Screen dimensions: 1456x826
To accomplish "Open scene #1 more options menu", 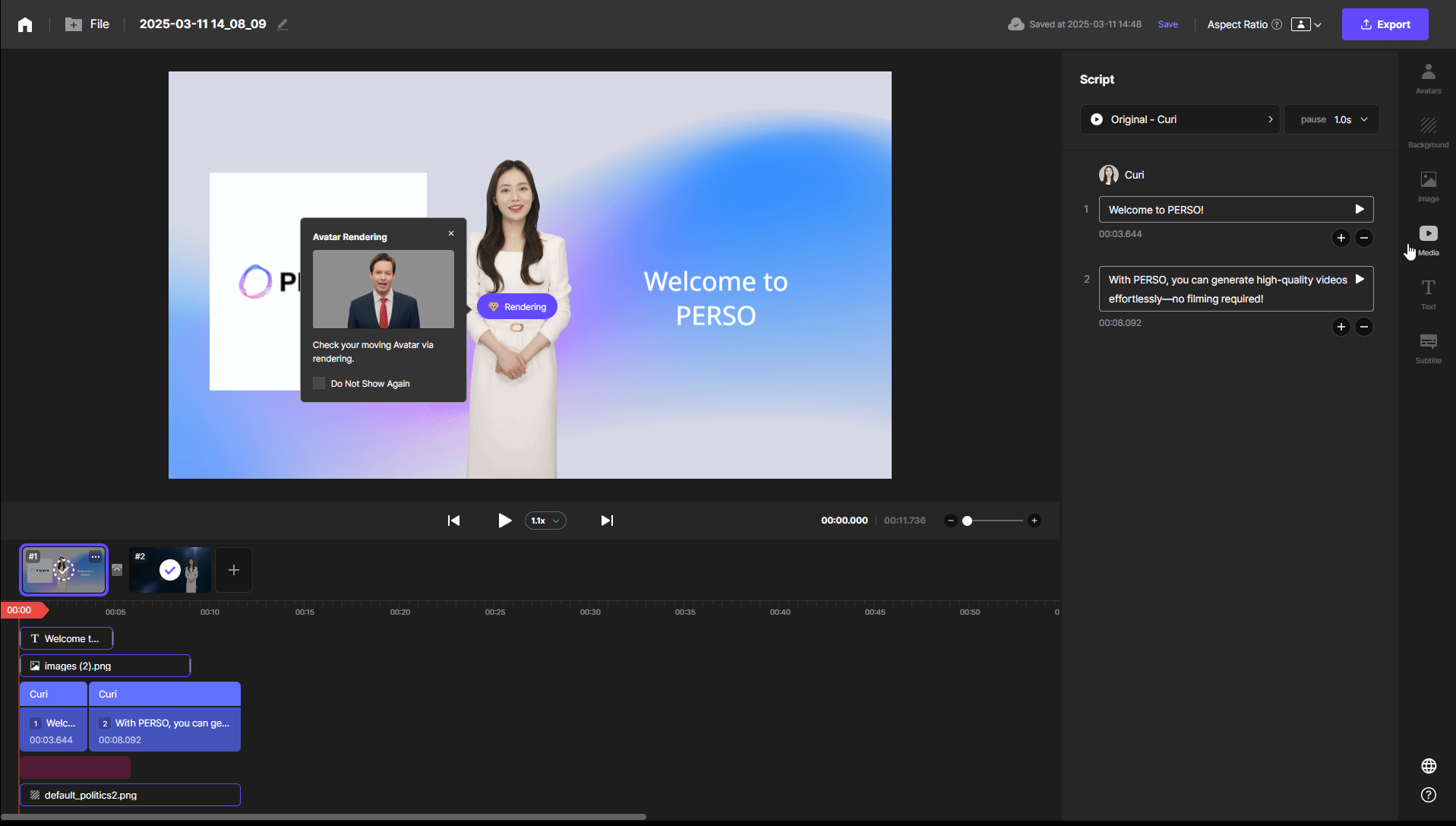I will click(x=96, y=556).
